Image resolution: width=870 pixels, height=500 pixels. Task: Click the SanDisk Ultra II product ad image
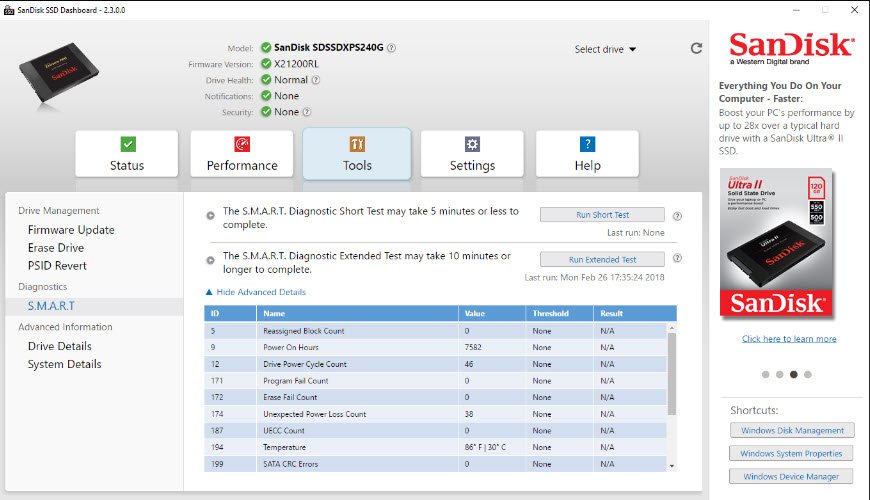tap(777, 243)
